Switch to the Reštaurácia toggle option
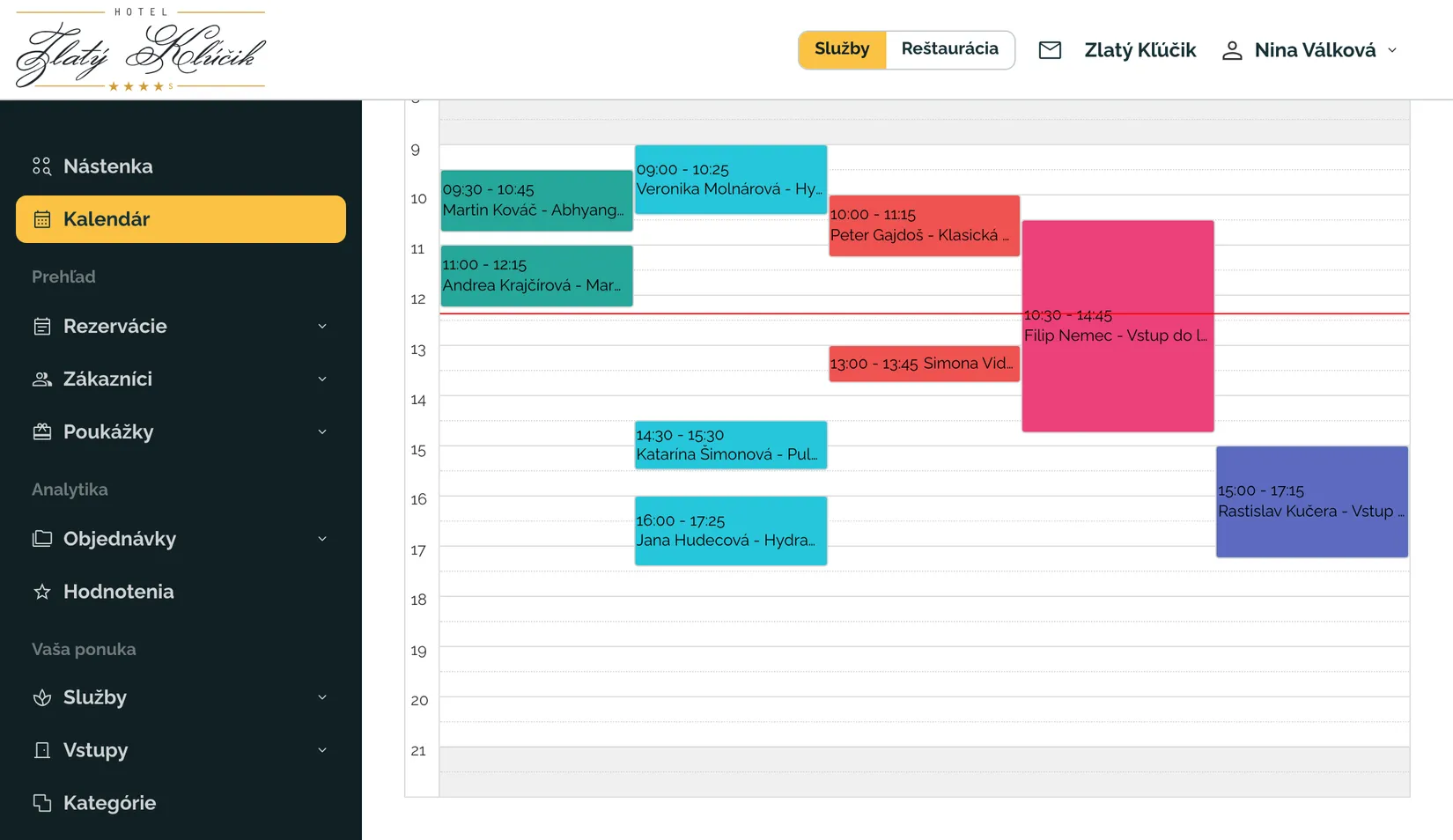 tap(949, 49)
